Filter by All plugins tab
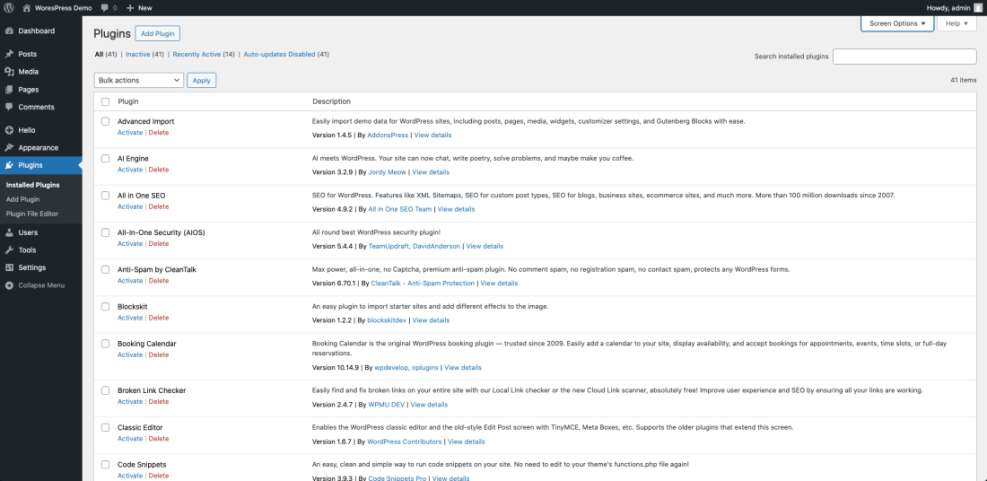 [99, 55]
